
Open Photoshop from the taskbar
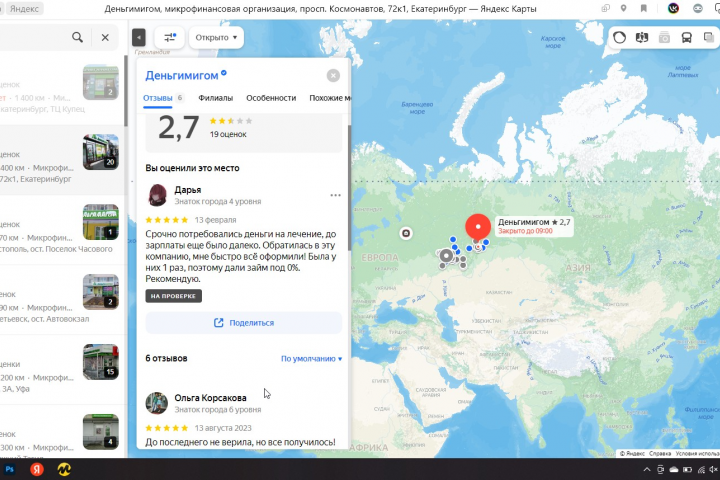pos(10,469)
